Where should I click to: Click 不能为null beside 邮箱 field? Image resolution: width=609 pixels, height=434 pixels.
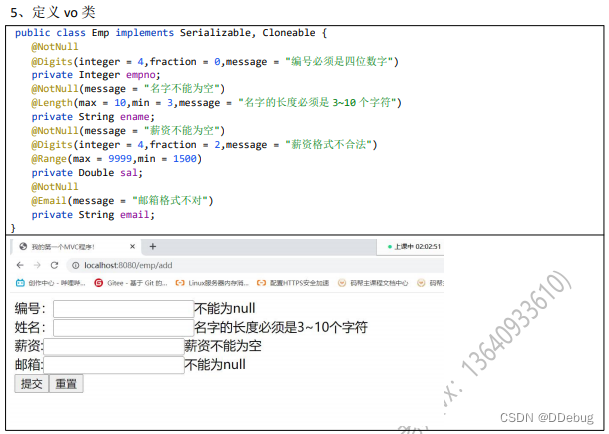click(x=215, y=365)
